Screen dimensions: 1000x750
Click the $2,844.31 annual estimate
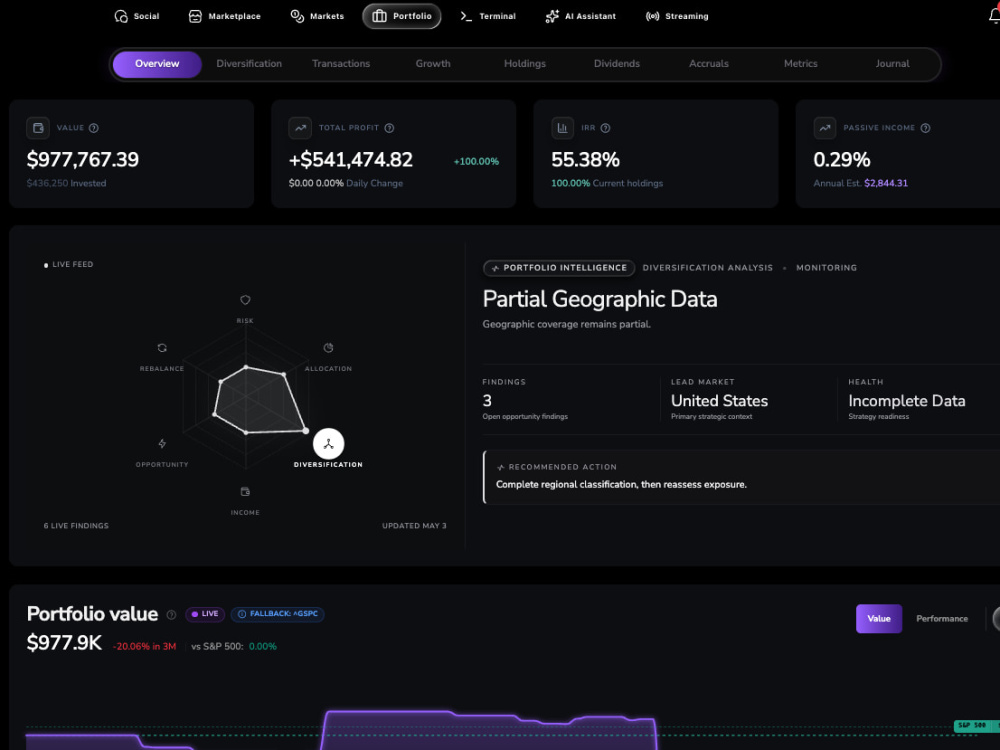click(x=886, y=183)
